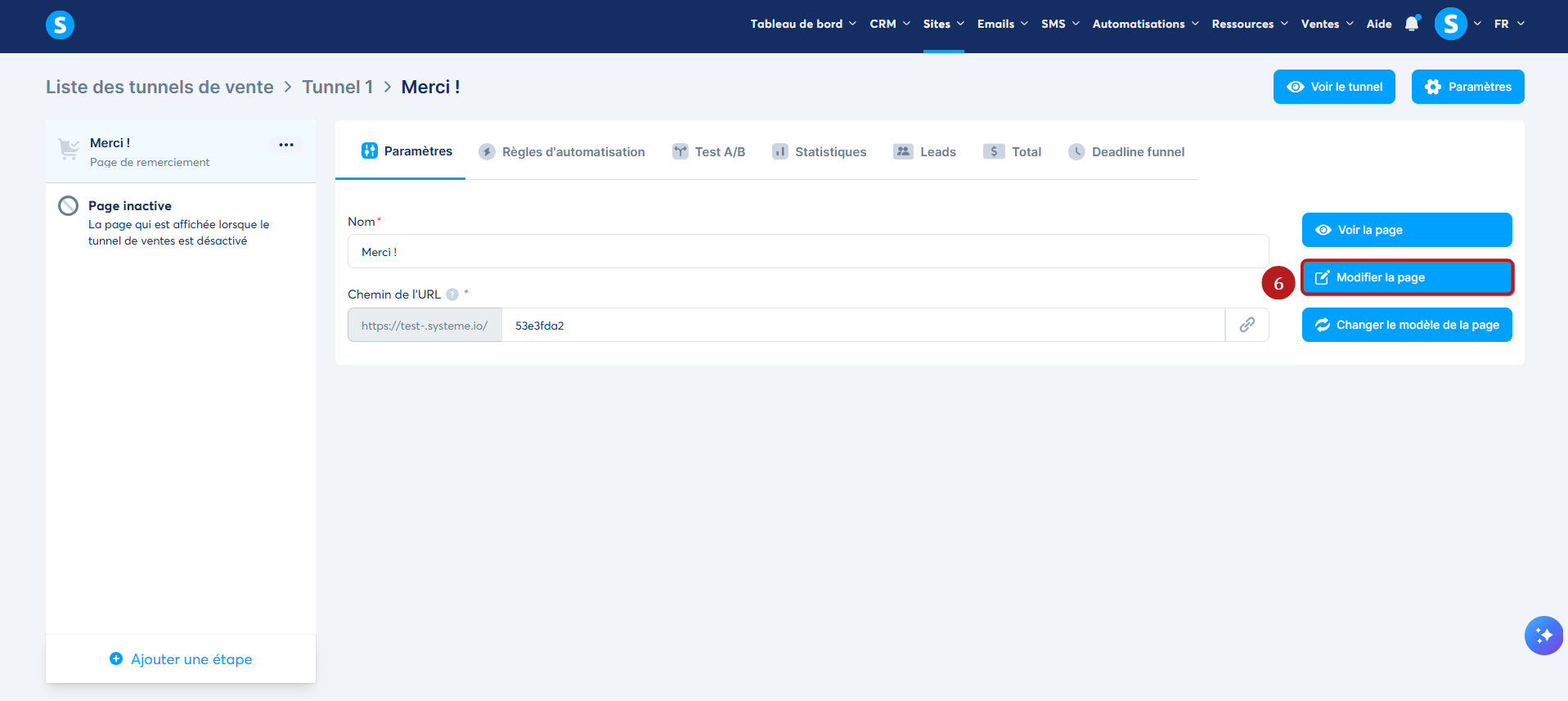Expand the Ressources dropdown menu
Image resolution: width=1568 pixels, height=701 pixels.
click(x=1250, y=24)
